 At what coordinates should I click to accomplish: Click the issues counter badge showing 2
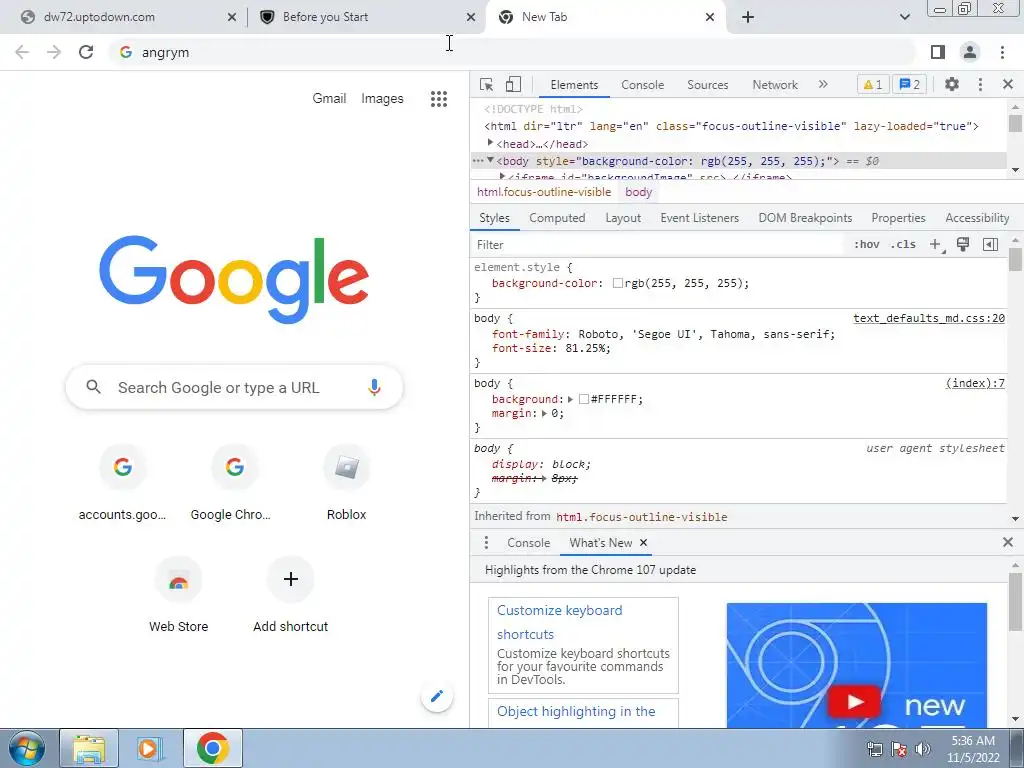[910, 84]
